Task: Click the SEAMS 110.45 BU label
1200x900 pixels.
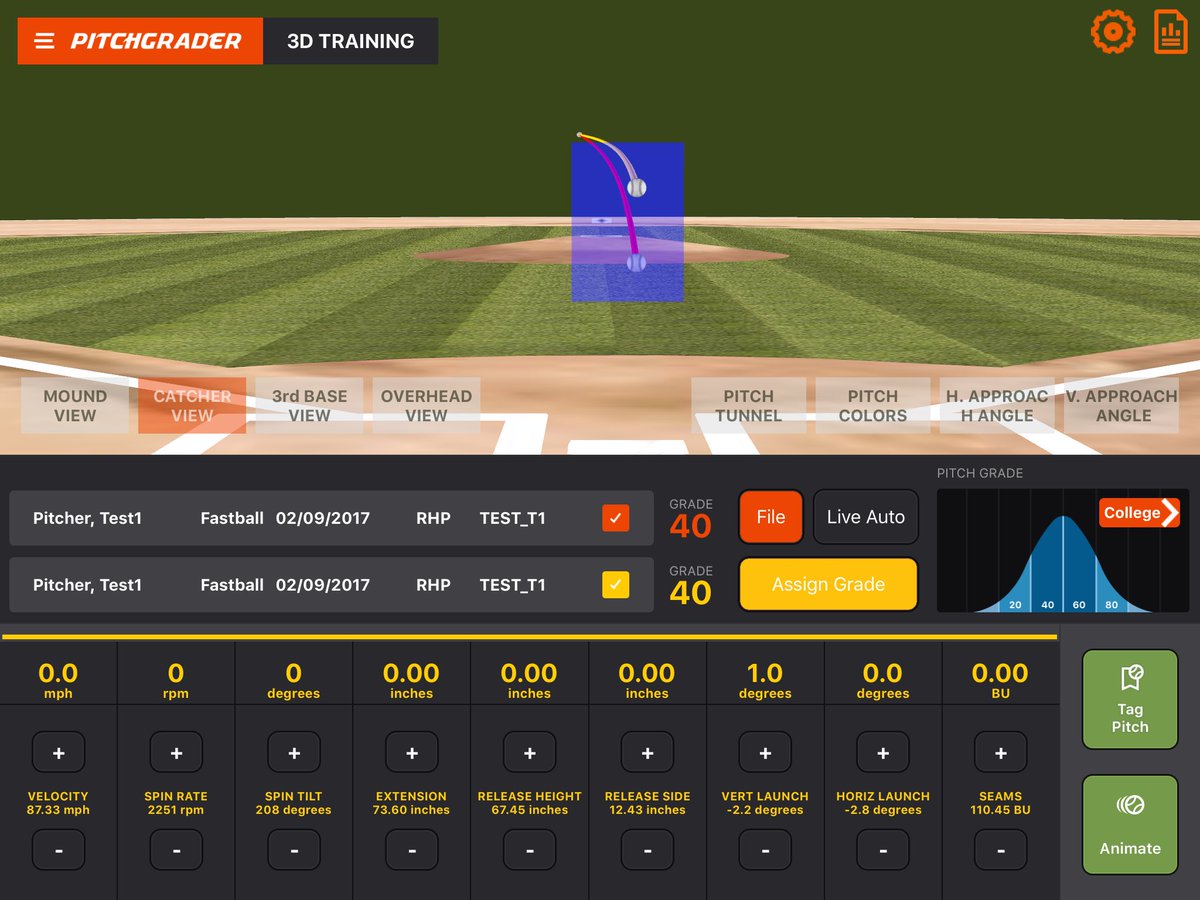Action: [1001, 803]
